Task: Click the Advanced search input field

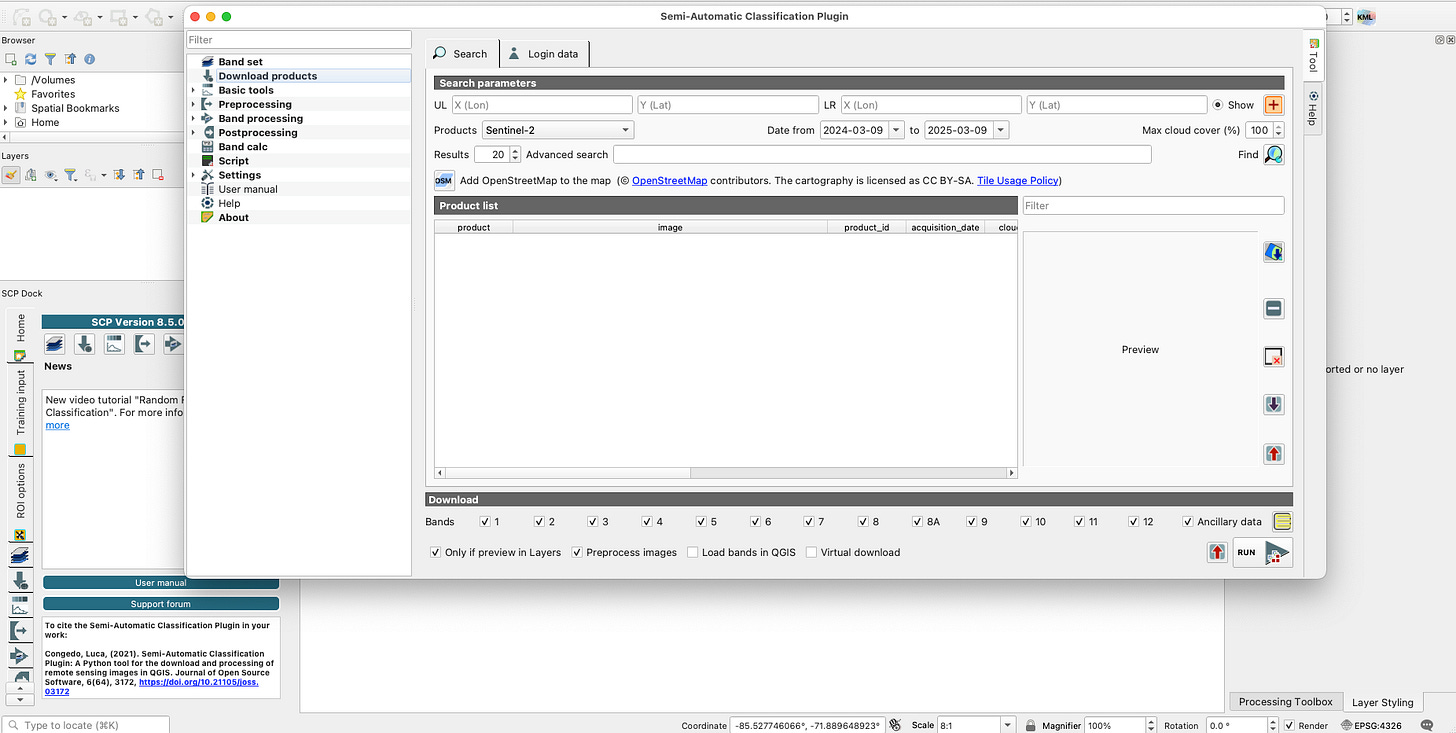Action: pyautogui.click(x=882, y=155)
